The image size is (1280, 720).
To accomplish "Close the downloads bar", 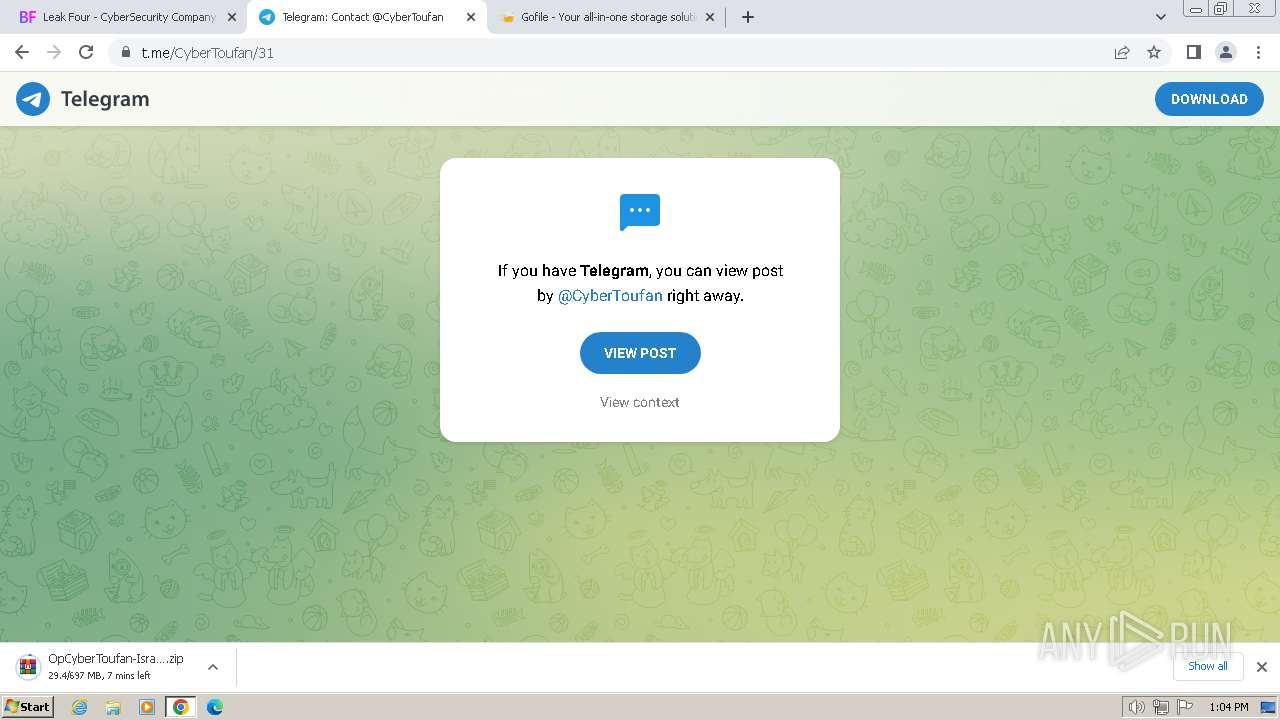I will [x=1262, y=667].
